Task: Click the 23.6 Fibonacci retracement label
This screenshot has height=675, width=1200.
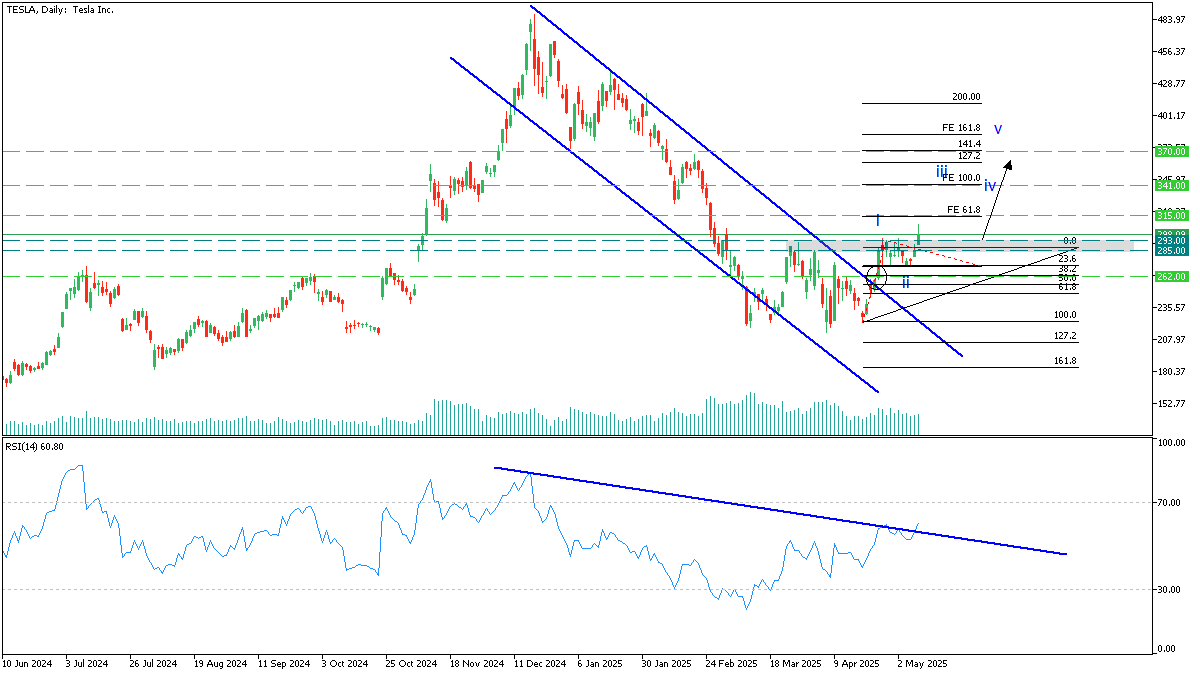Action: [1067, 259]
